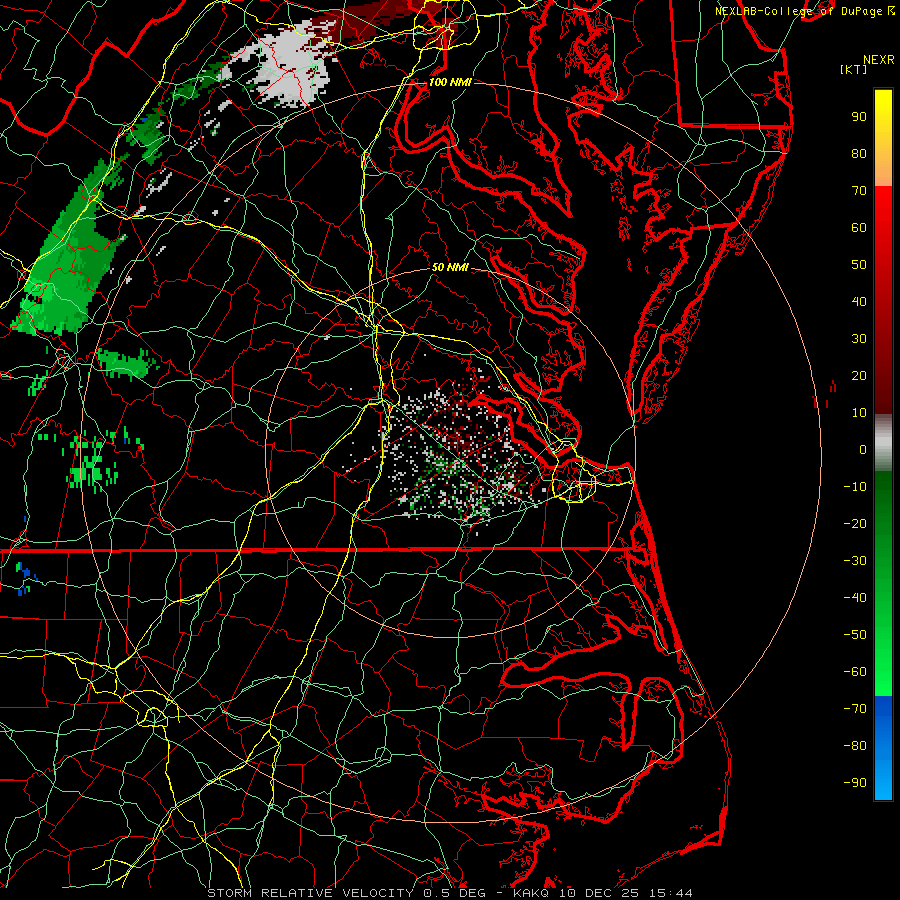The width and height of the screenshot is (900, 900).
Task: Select the -90 value on the velocity scale
Action: click(855, 783)
